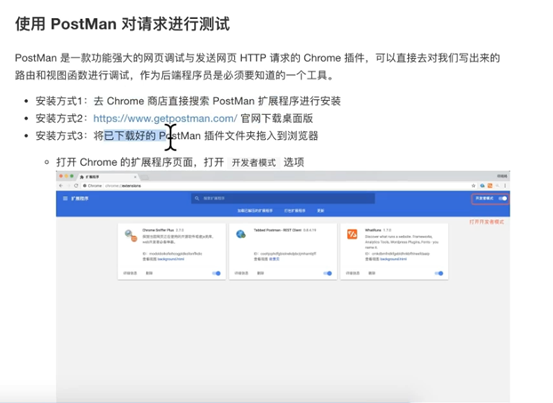
Task: Click the inline code label "开发者模式"
Action: [254, 163]
